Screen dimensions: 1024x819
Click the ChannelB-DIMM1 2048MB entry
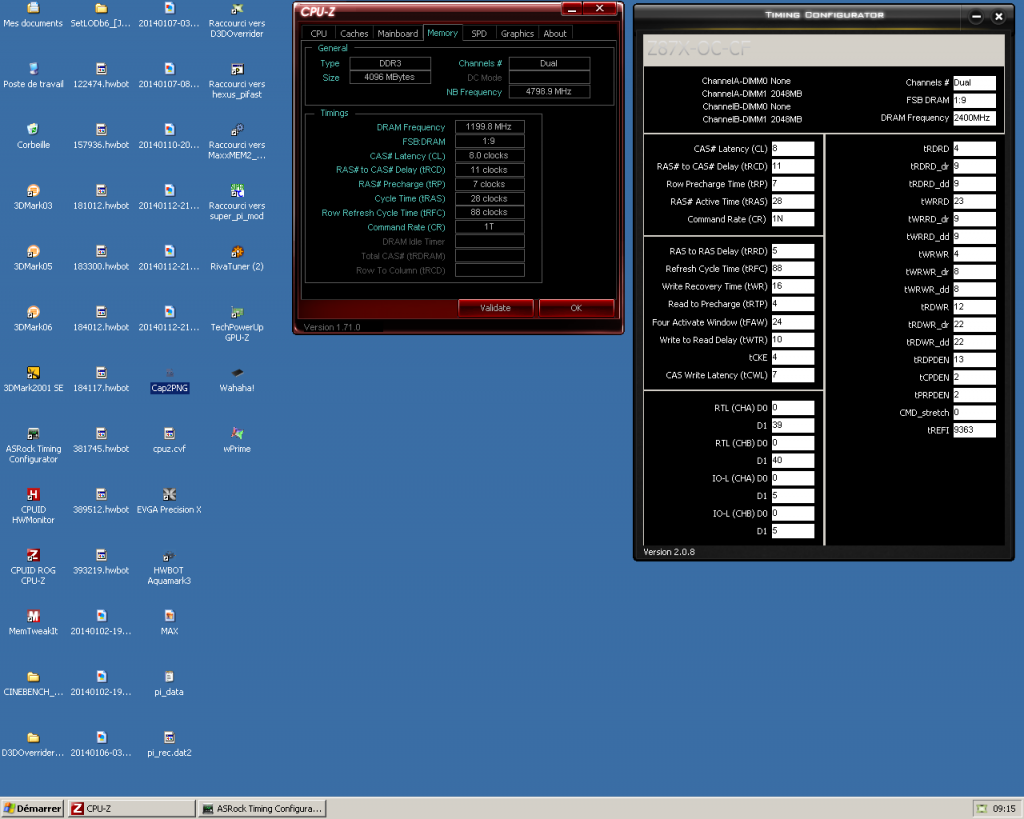(x=752, y=119)
